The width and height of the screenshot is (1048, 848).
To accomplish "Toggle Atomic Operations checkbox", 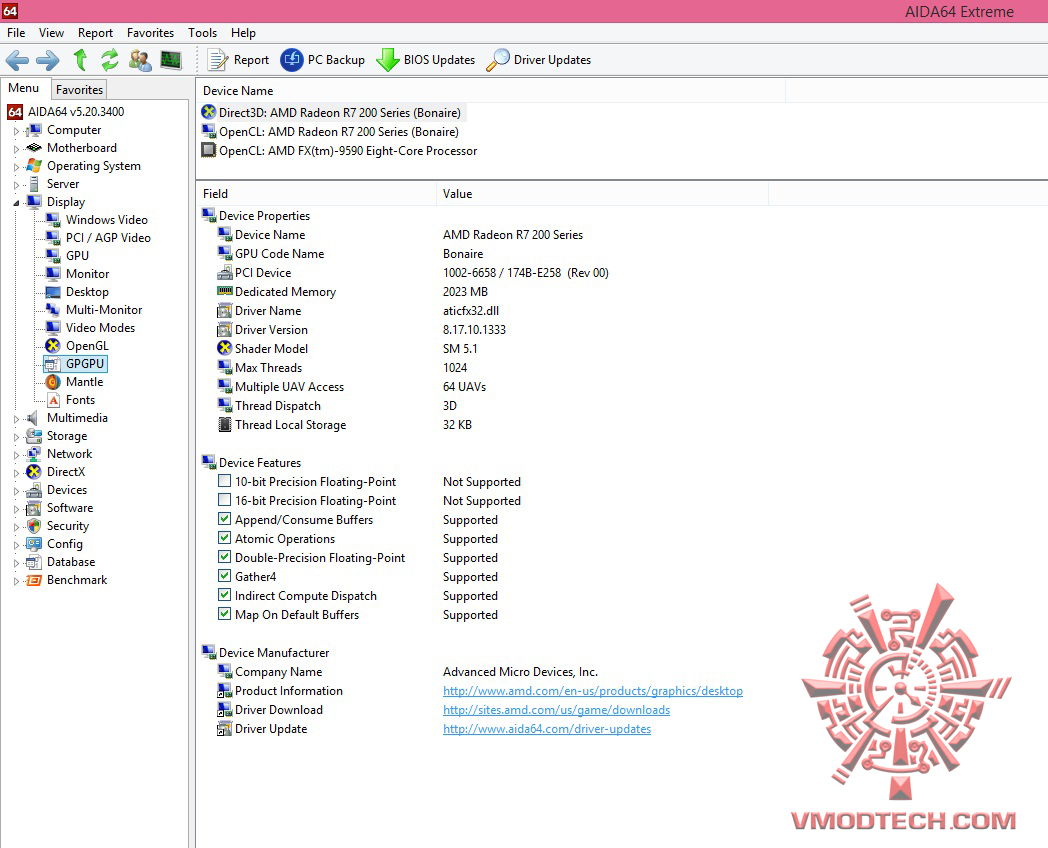I will click(225, 538).
